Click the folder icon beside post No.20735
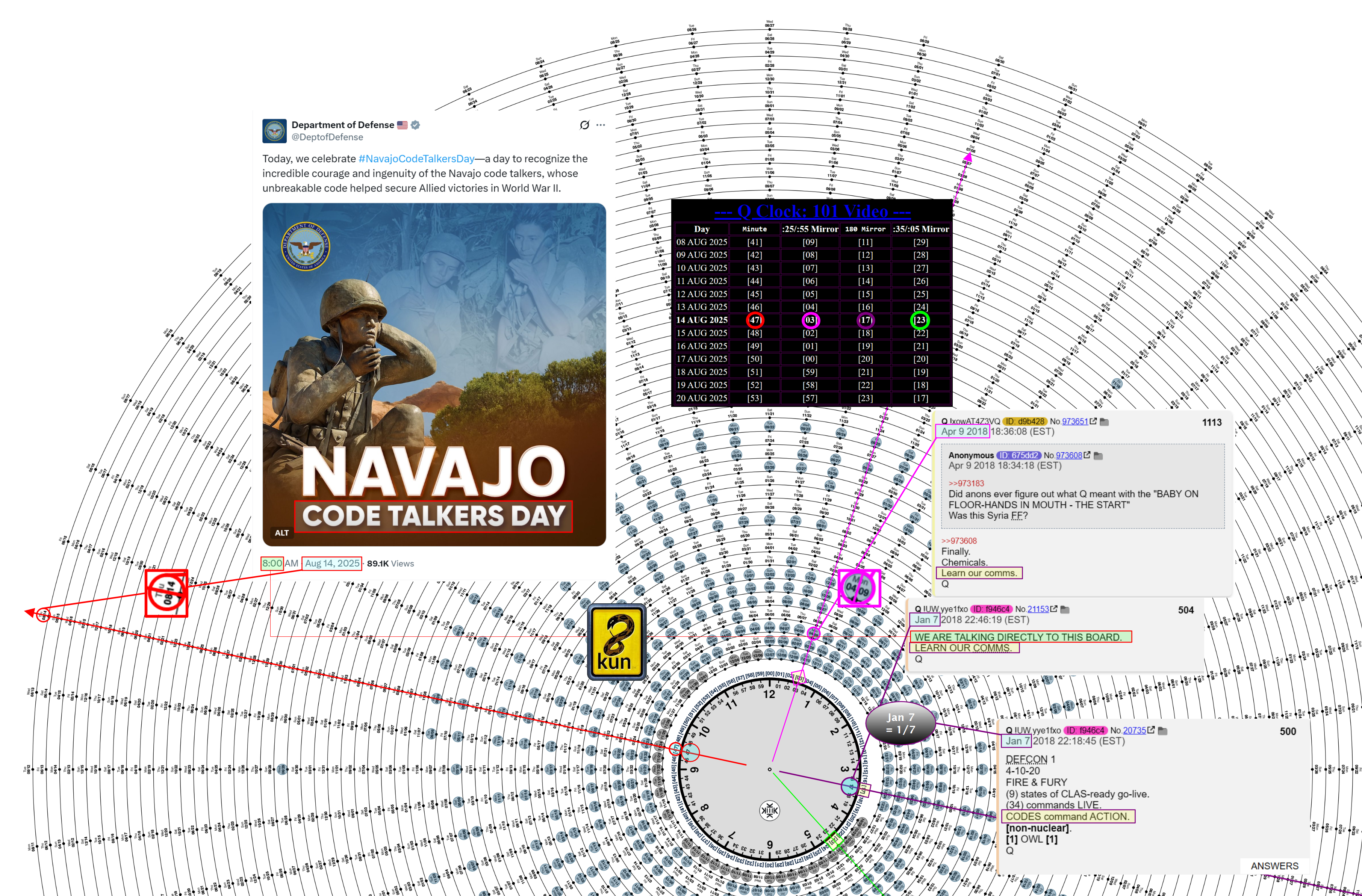Screen dimensions: 1362x896 pos(1162,731)
